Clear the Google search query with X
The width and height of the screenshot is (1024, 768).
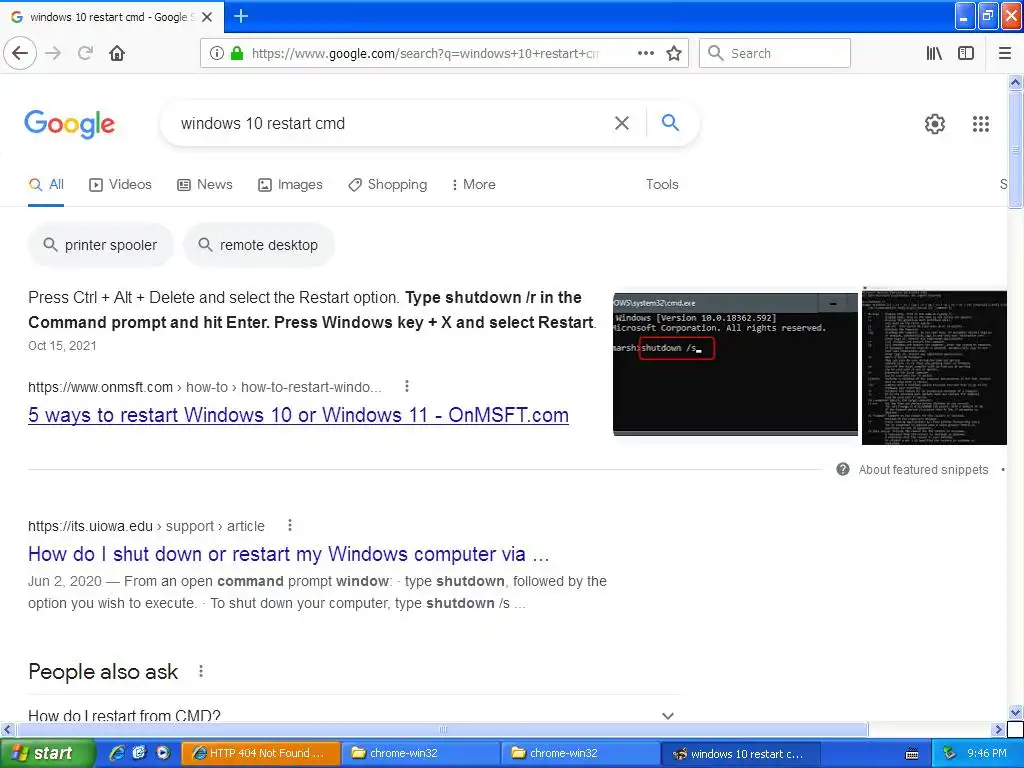coord(622,123)
